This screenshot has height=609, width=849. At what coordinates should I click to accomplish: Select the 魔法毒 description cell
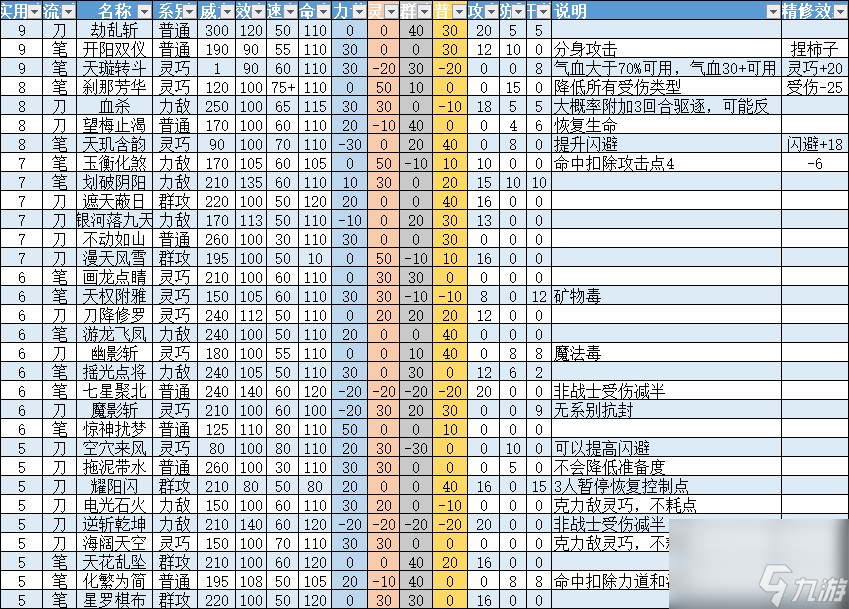coord(666,353)
